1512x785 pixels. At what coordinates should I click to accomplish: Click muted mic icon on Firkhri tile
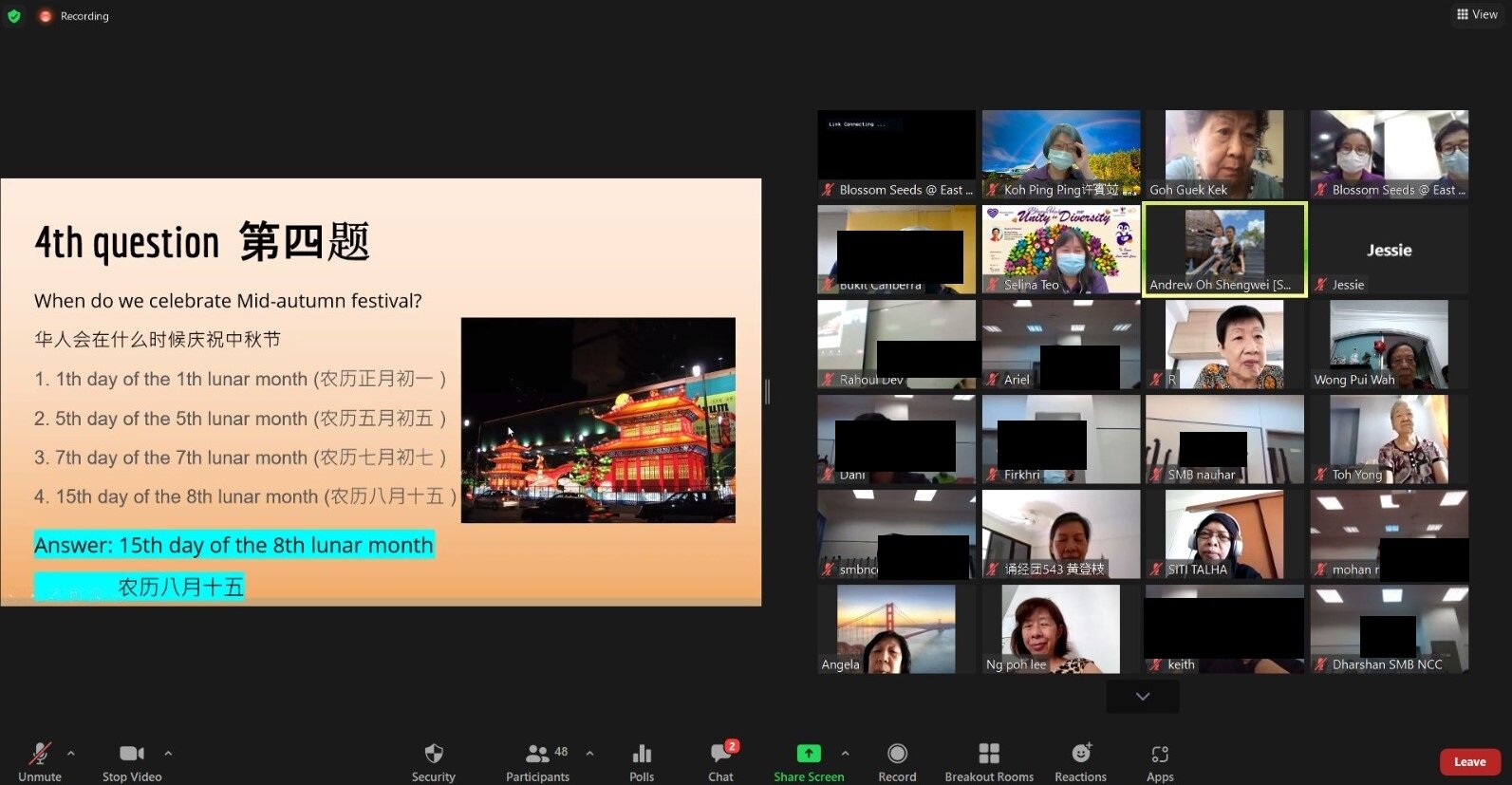(993, 475)
